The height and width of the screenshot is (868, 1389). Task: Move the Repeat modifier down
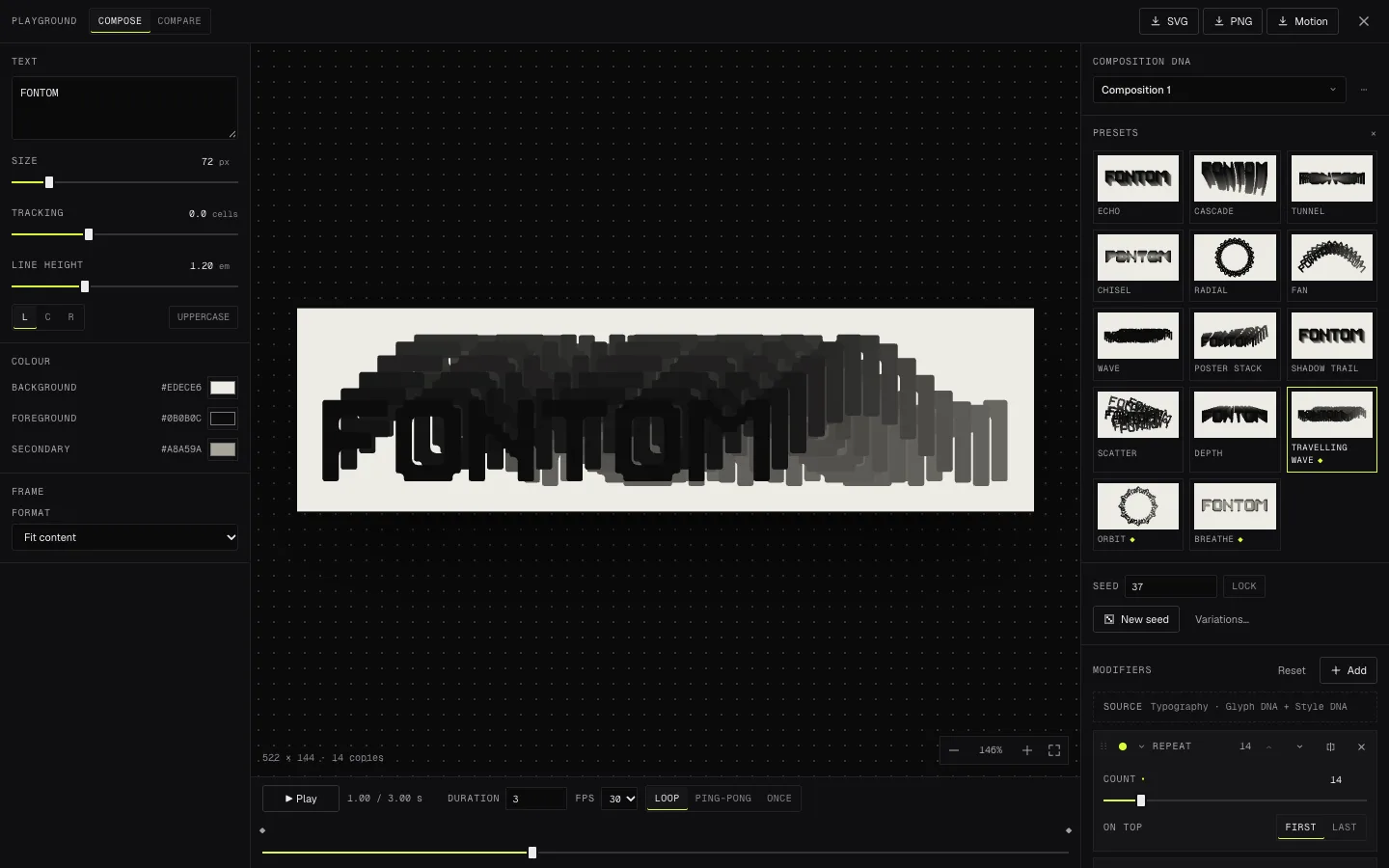1299,746
